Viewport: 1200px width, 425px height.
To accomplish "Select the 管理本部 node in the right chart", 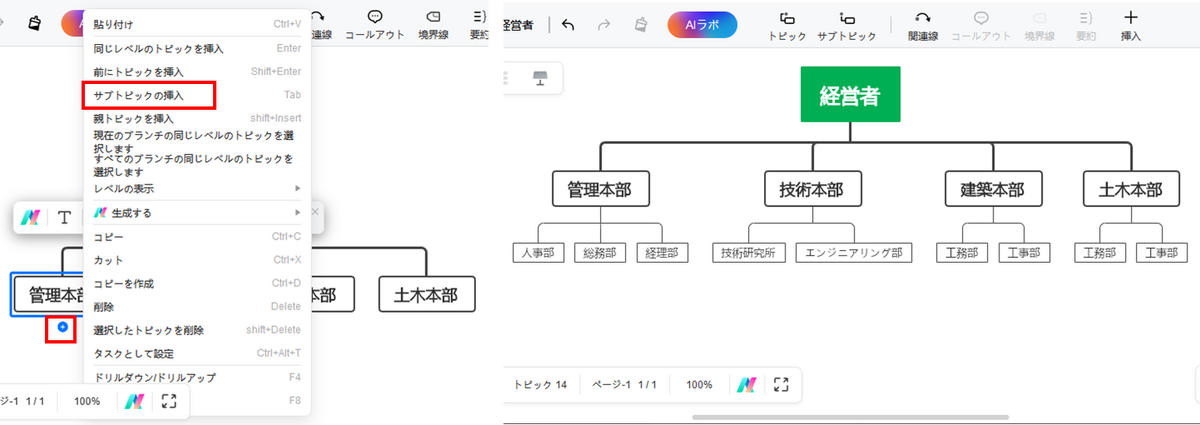I will pyautogui.click(x=600, y=189).
